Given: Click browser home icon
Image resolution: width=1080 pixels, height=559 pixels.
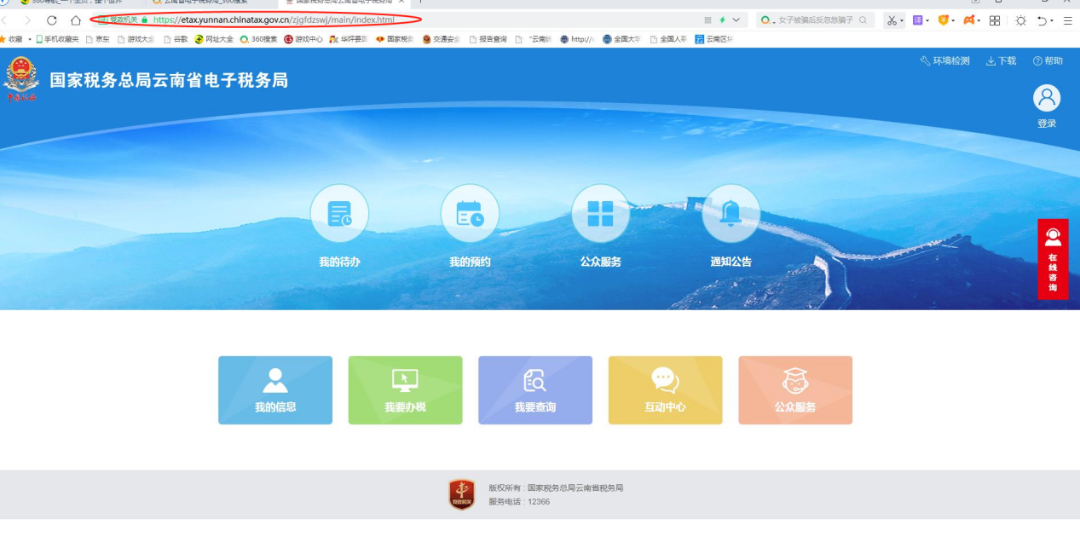Looking at the screenshot, I should coord(76,21).
